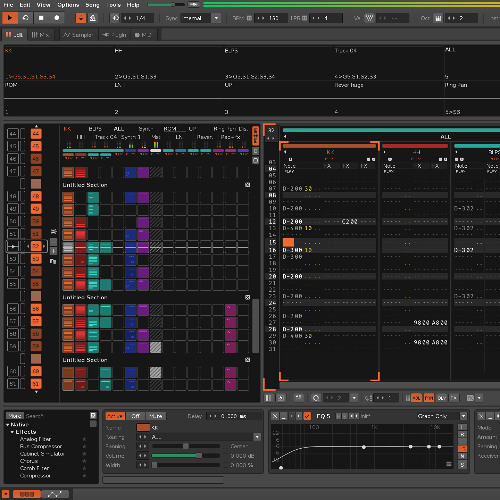
Task: Enable the EQ 5 device checkbox
Action: tap(307, 416)
